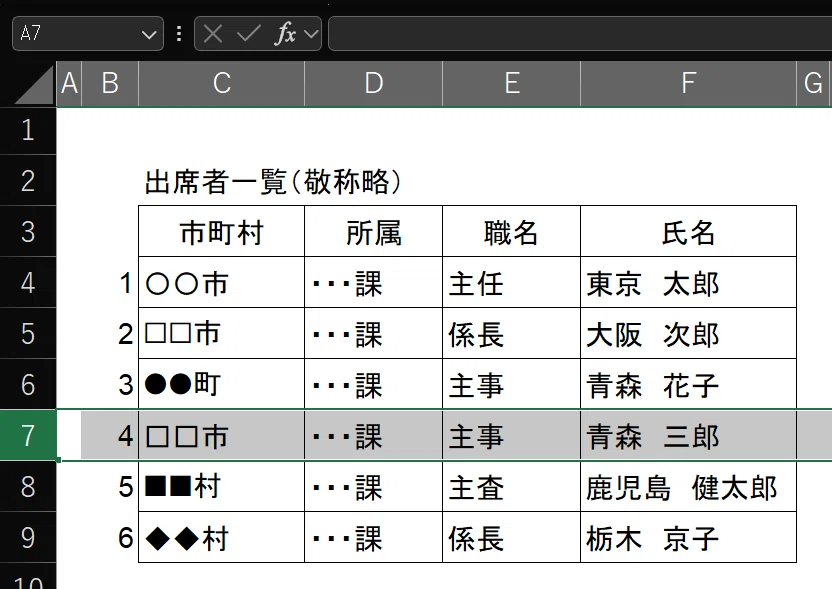Image resolution: width=832 pixels, height=589 pixels.
Task: Click the Cancel (X) formula bar icon
Action: pyautogui.click(x=213, y=34)
